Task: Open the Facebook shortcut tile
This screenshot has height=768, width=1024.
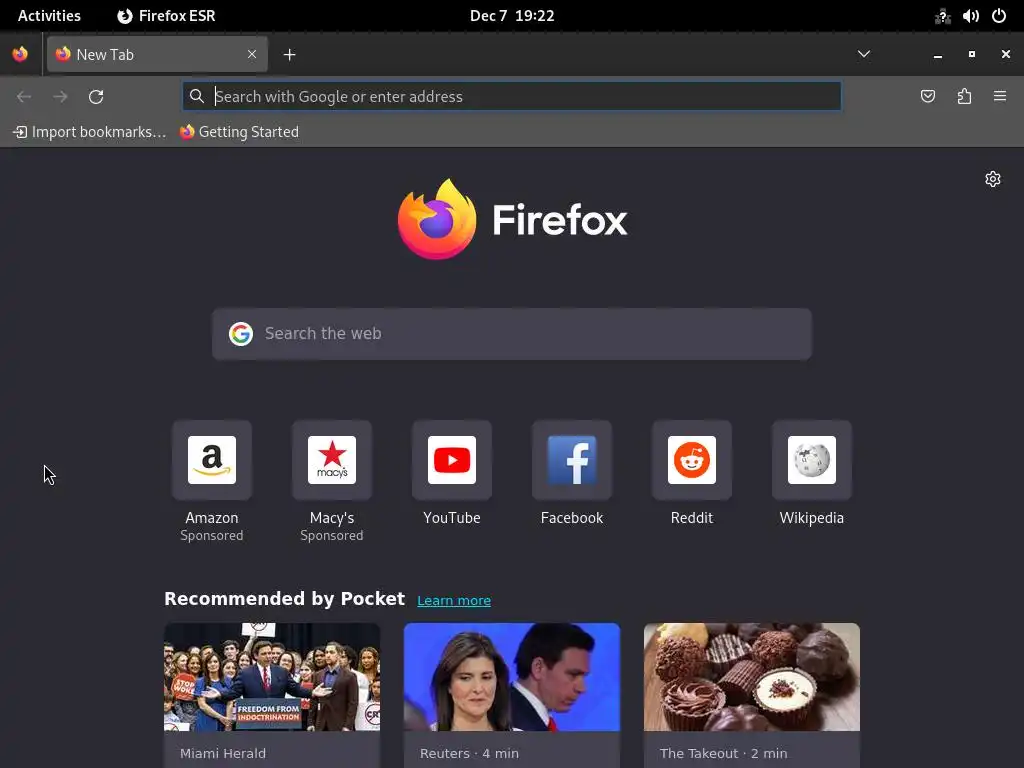Action: pos(572,474)
